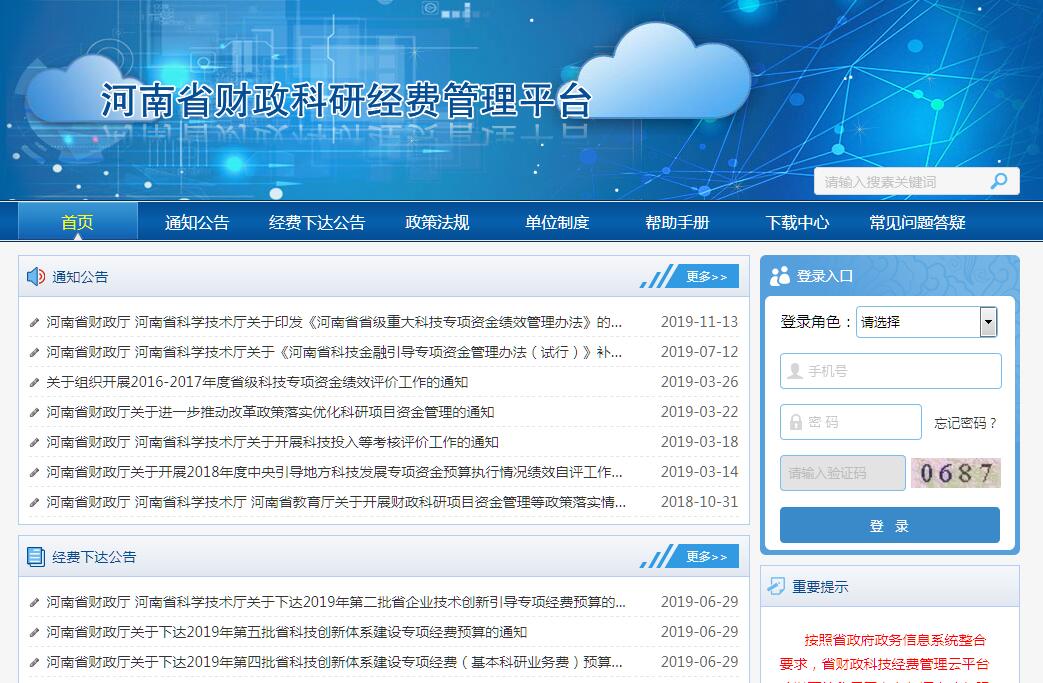
Task: Open the 下载中心 navigation item
Action: click(797, 222)
